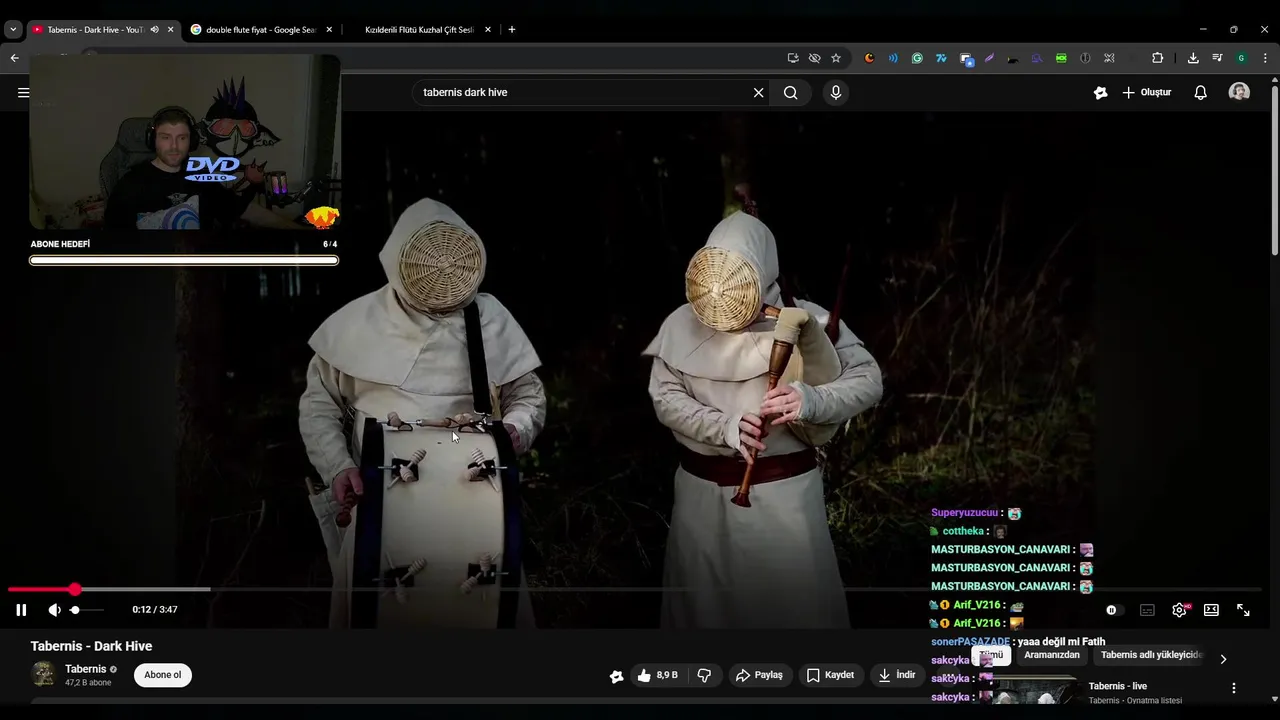1280x720 pixels.
Task: Adjust the player volume slider
Action: [x=86, y=610]
